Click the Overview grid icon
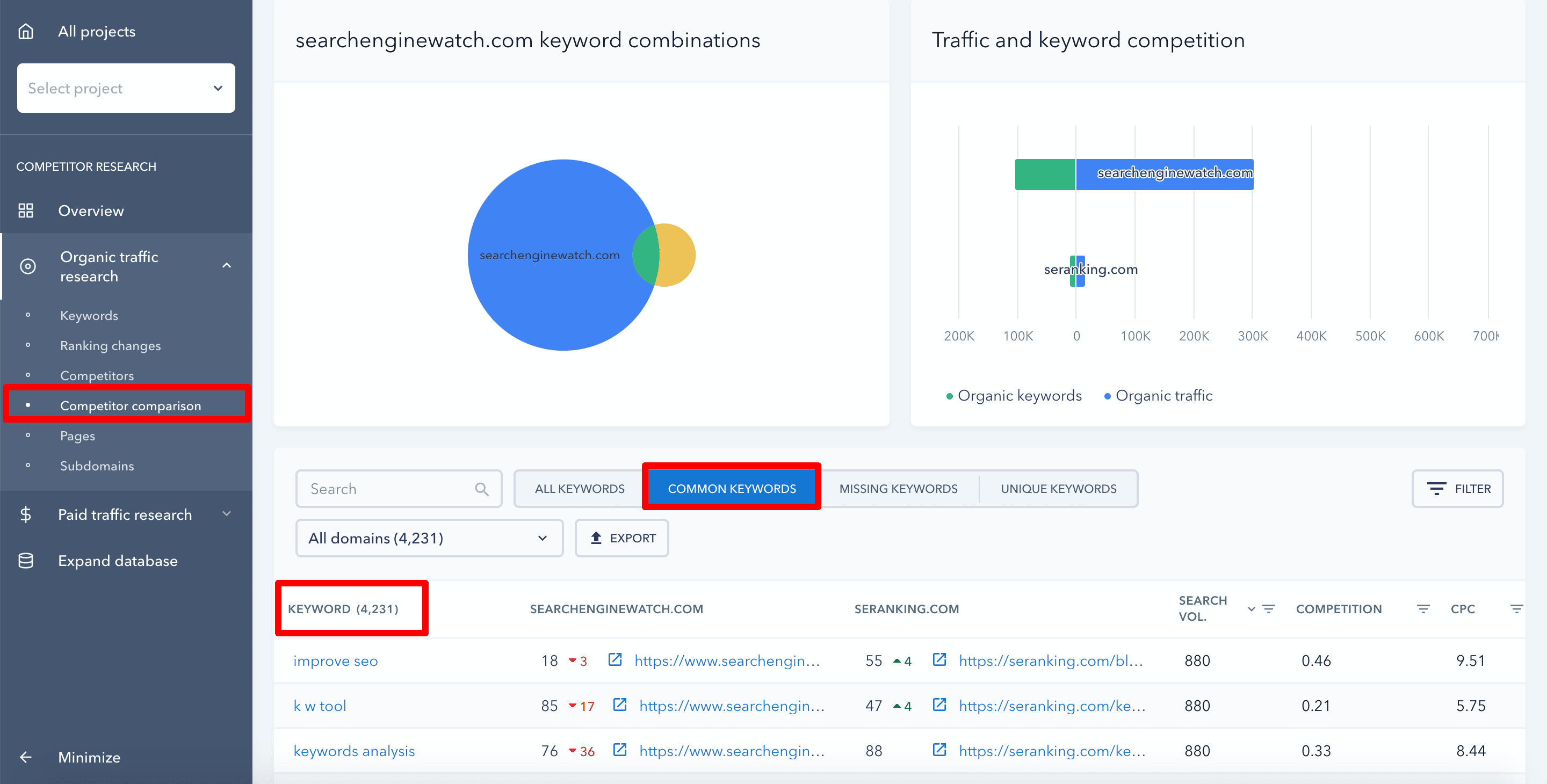 26,210
